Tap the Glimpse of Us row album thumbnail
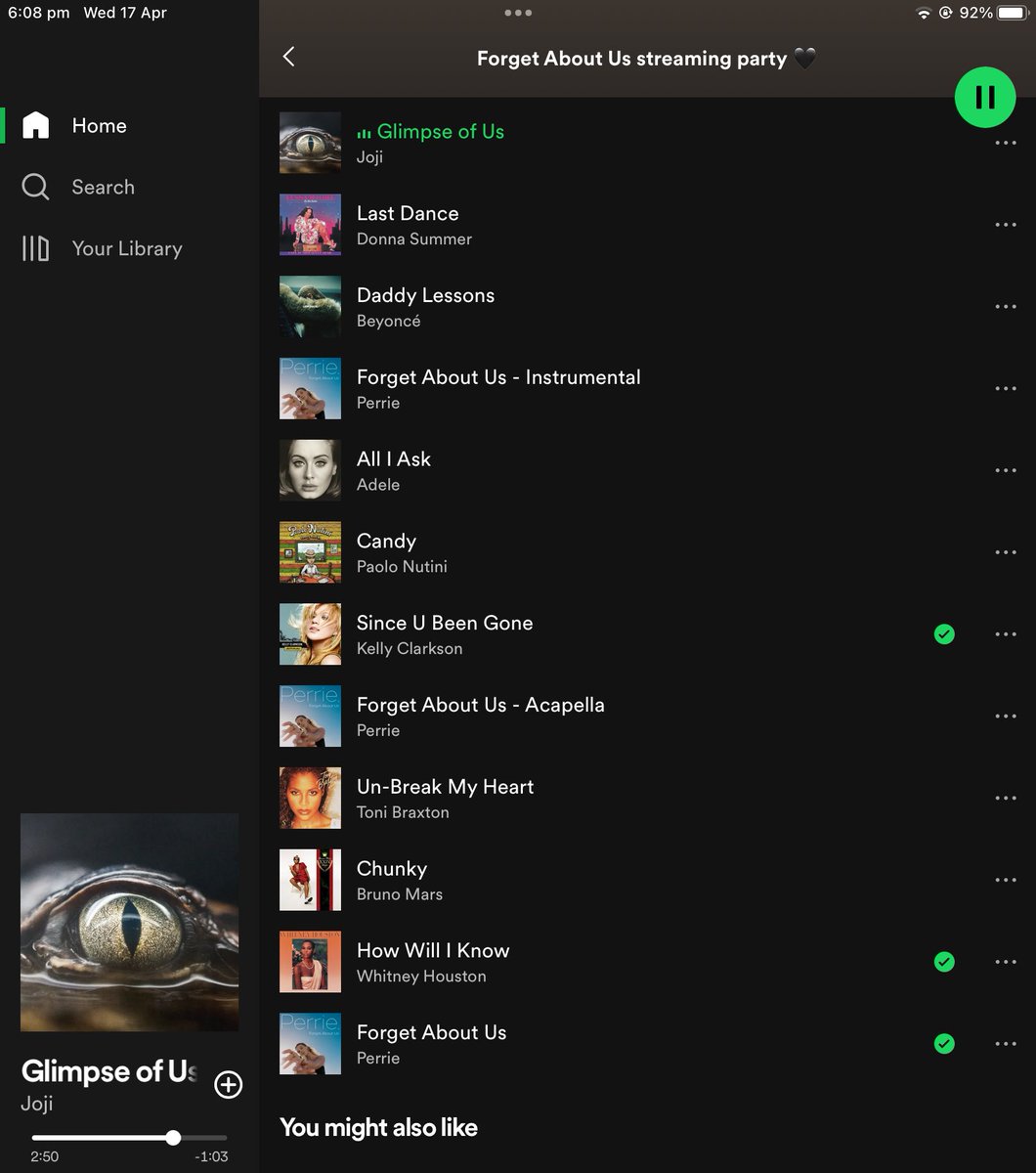The width and height of the screenshot is (1036, 1173). pyautogui.click(x=310, y=143)
